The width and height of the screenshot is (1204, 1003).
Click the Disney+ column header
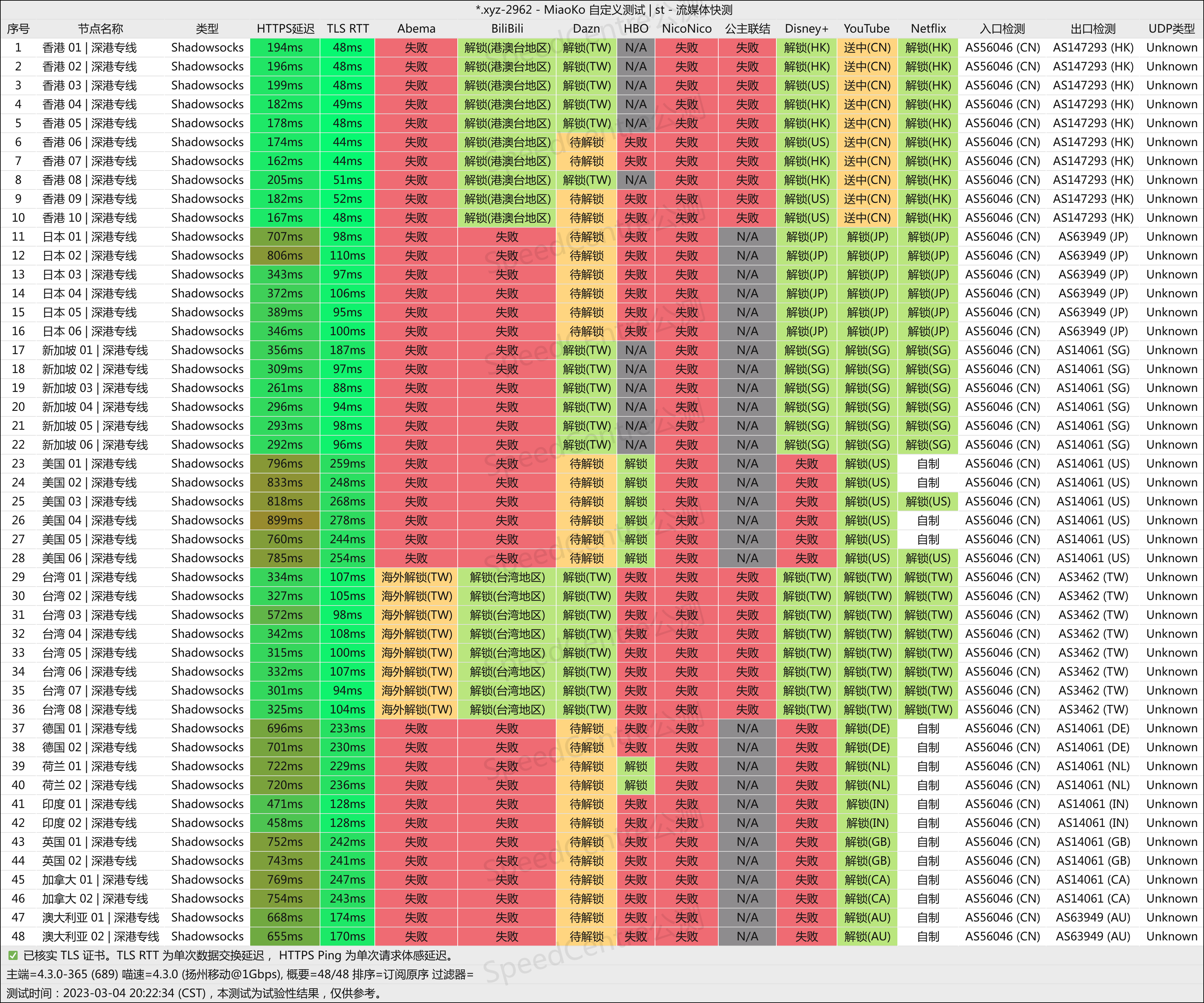point(806,29)
